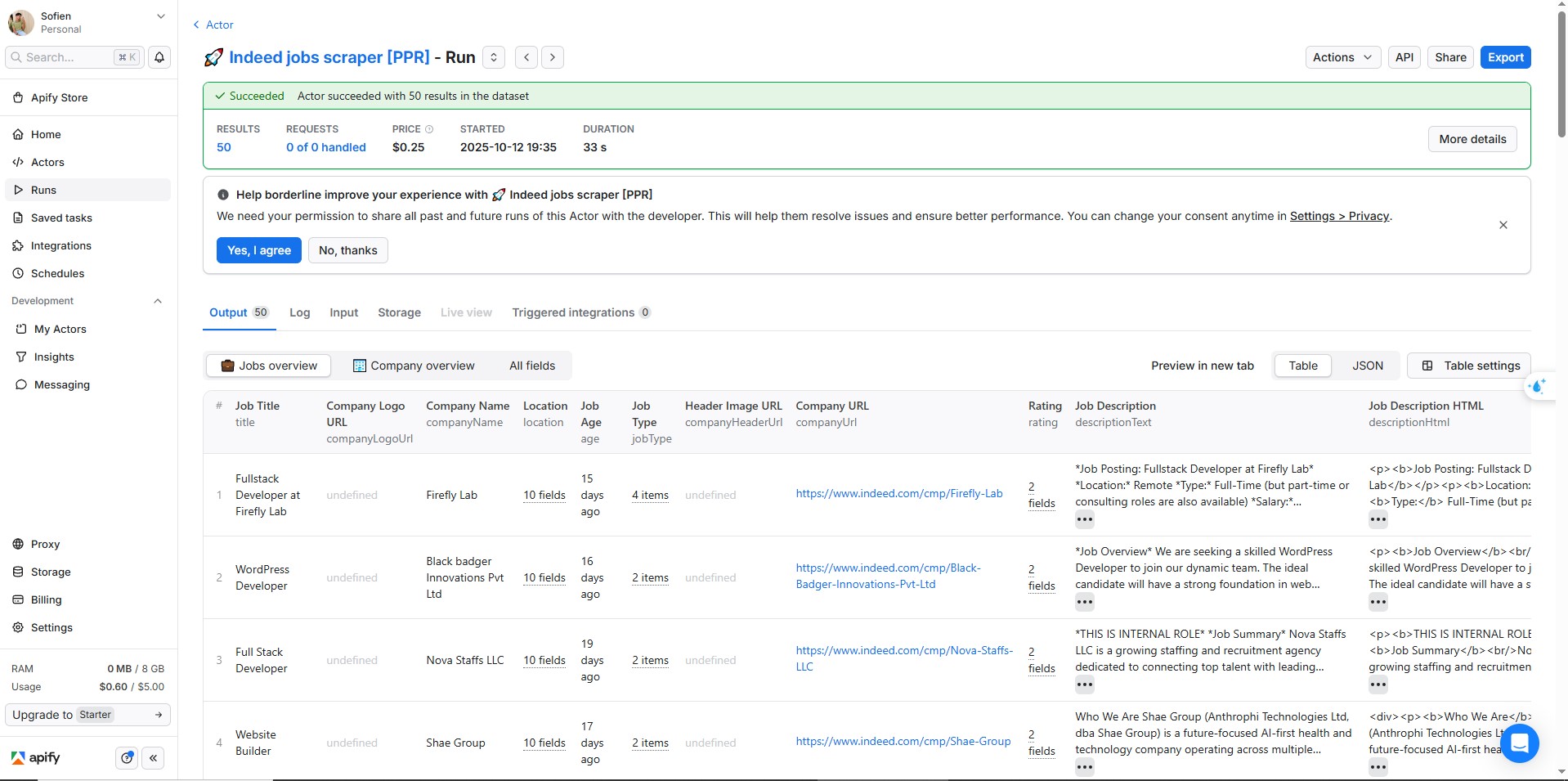Screen dimensions: 1568x781
Task: Click the Runs play icon
Action: pyautogui.click(x=19, y=190)
